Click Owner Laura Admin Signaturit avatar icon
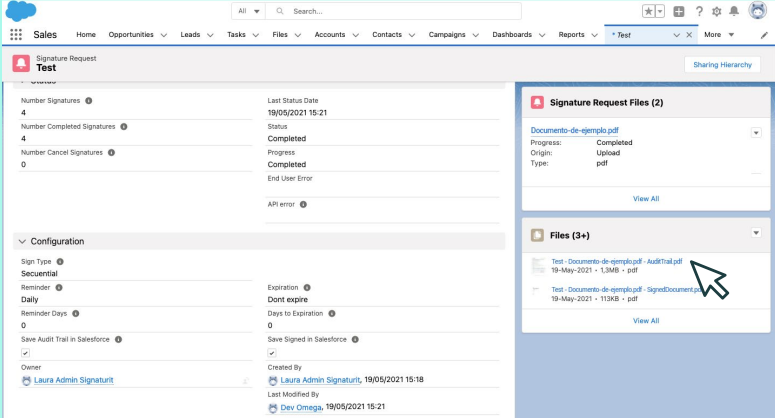The image size is (775, 418). tap(26, 380)
